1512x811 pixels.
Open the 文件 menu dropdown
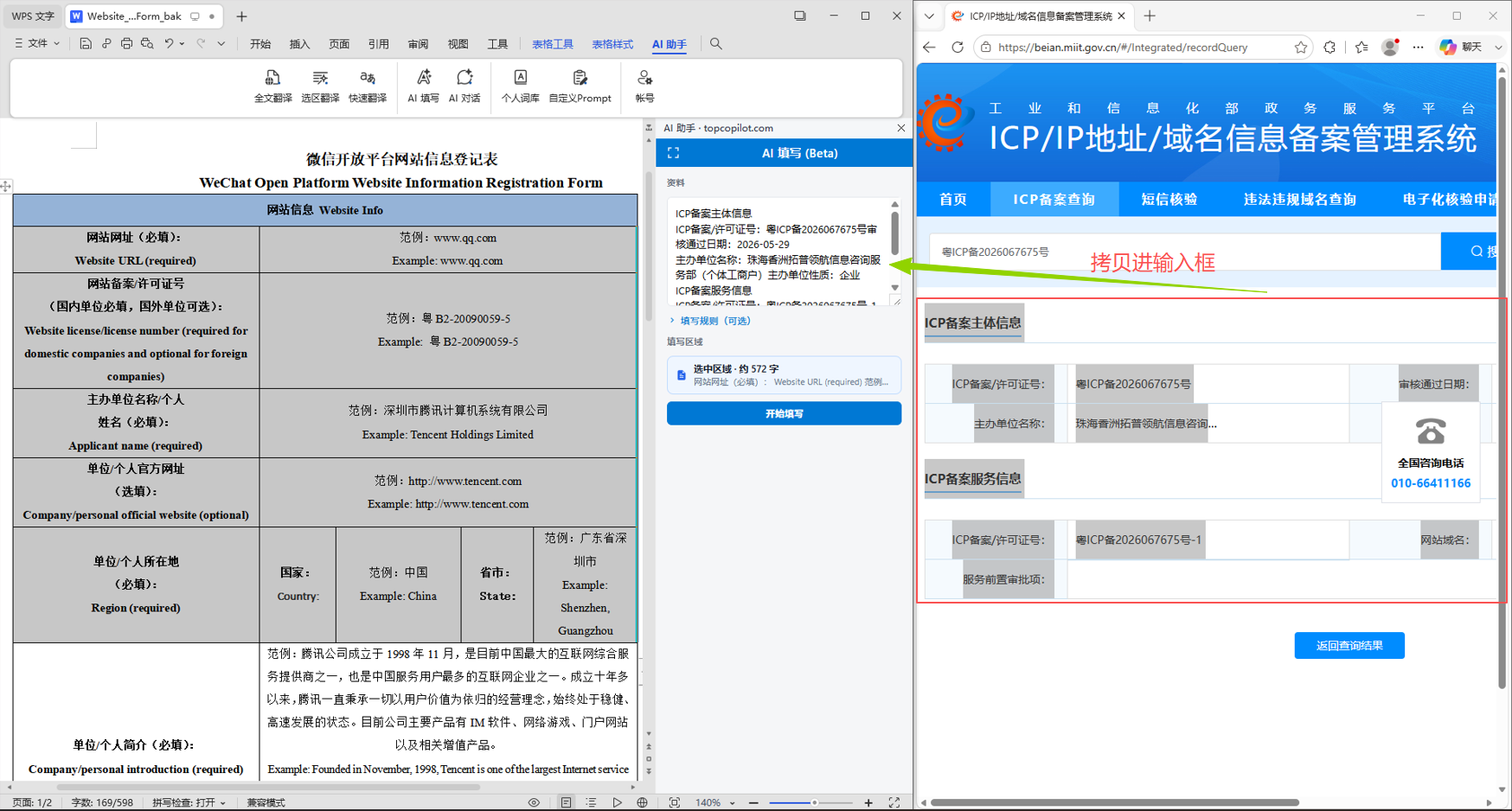tap(36, 43)
